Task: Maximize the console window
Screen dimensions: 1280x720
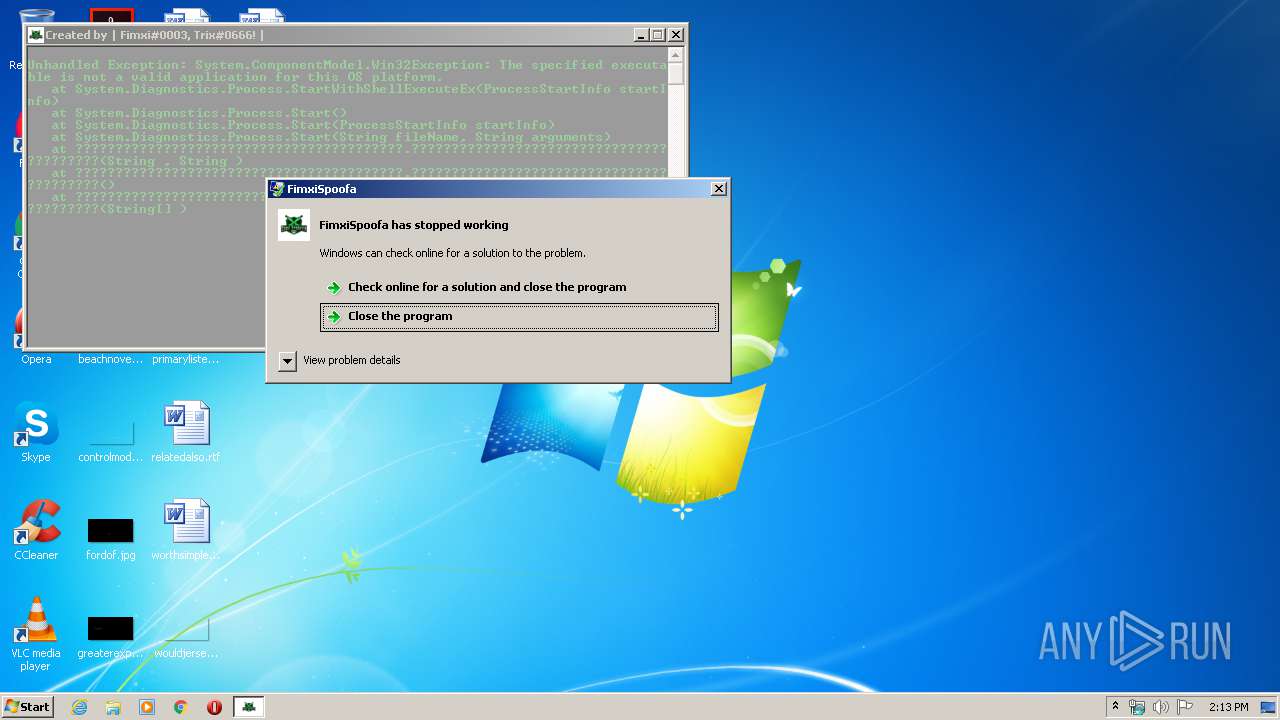Action: point(658,35)
